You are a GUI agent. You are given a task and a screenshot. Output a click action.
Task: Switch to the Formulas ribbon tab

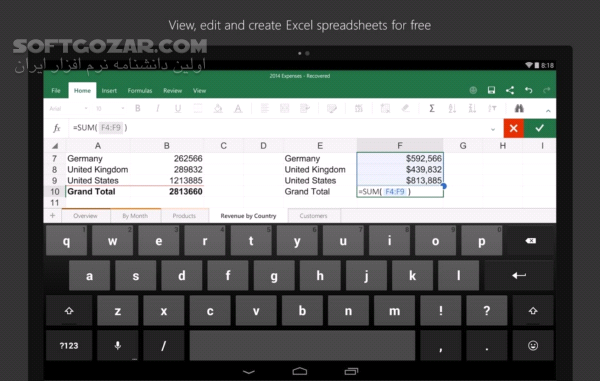[x=140, y=91]
